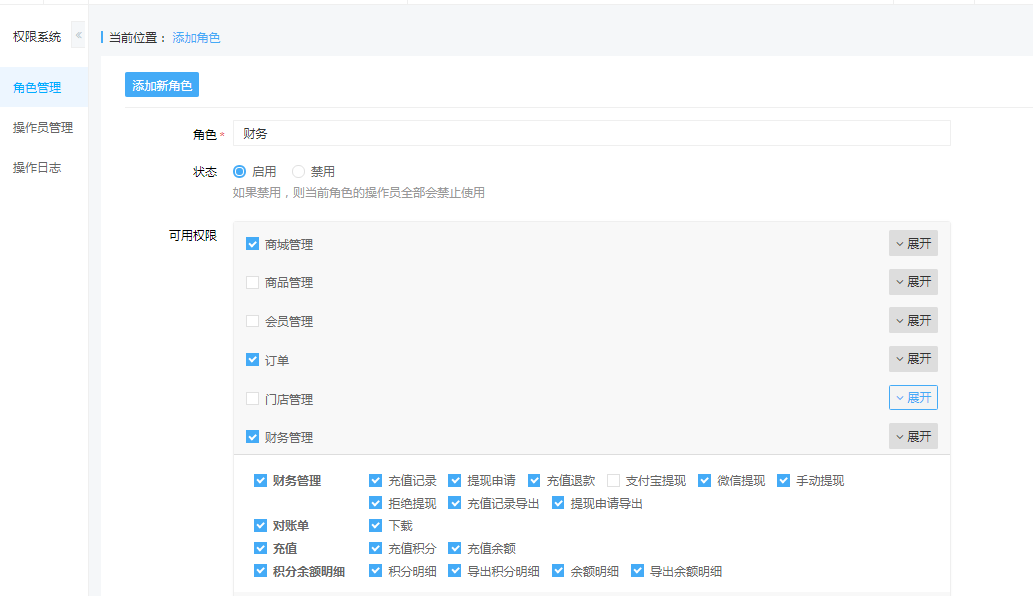Expand the 商城管理 row with 展开
Viewport: 1033px width, 596px height.
pos(913,243)
